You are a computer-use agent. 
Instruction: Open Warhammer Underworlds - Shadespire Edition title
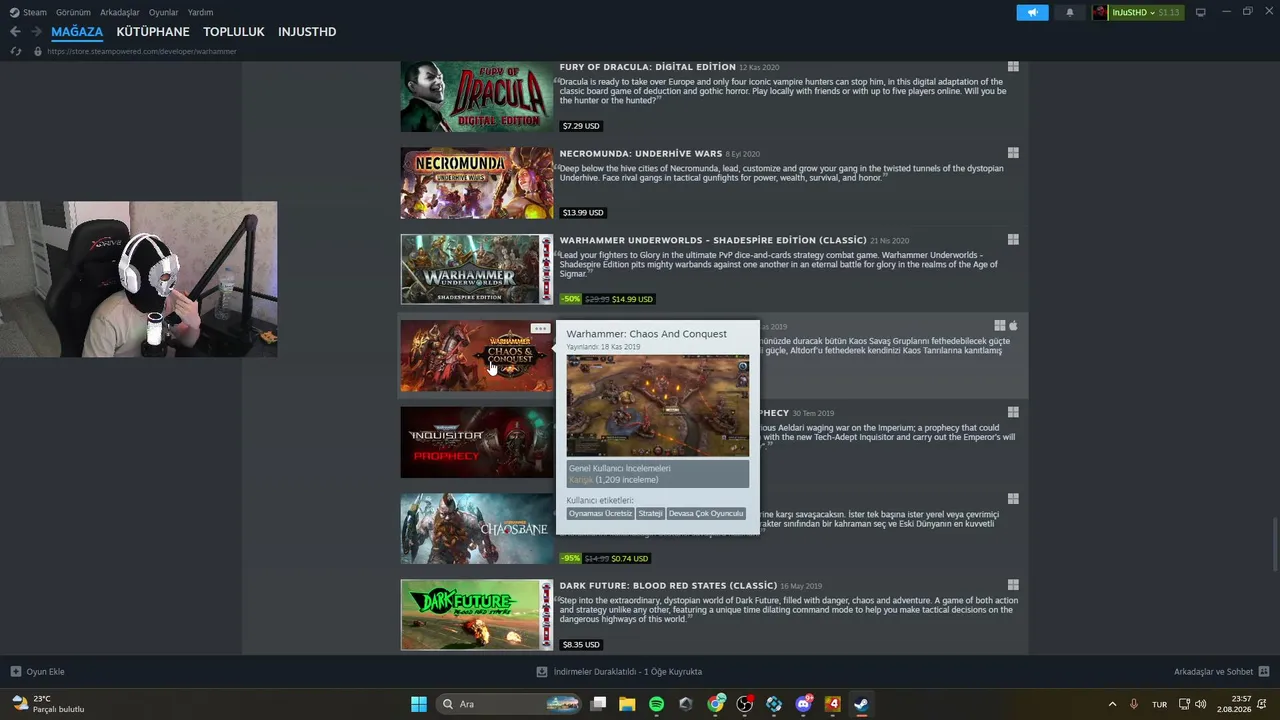pyautogui.click(x=713, y=240)
